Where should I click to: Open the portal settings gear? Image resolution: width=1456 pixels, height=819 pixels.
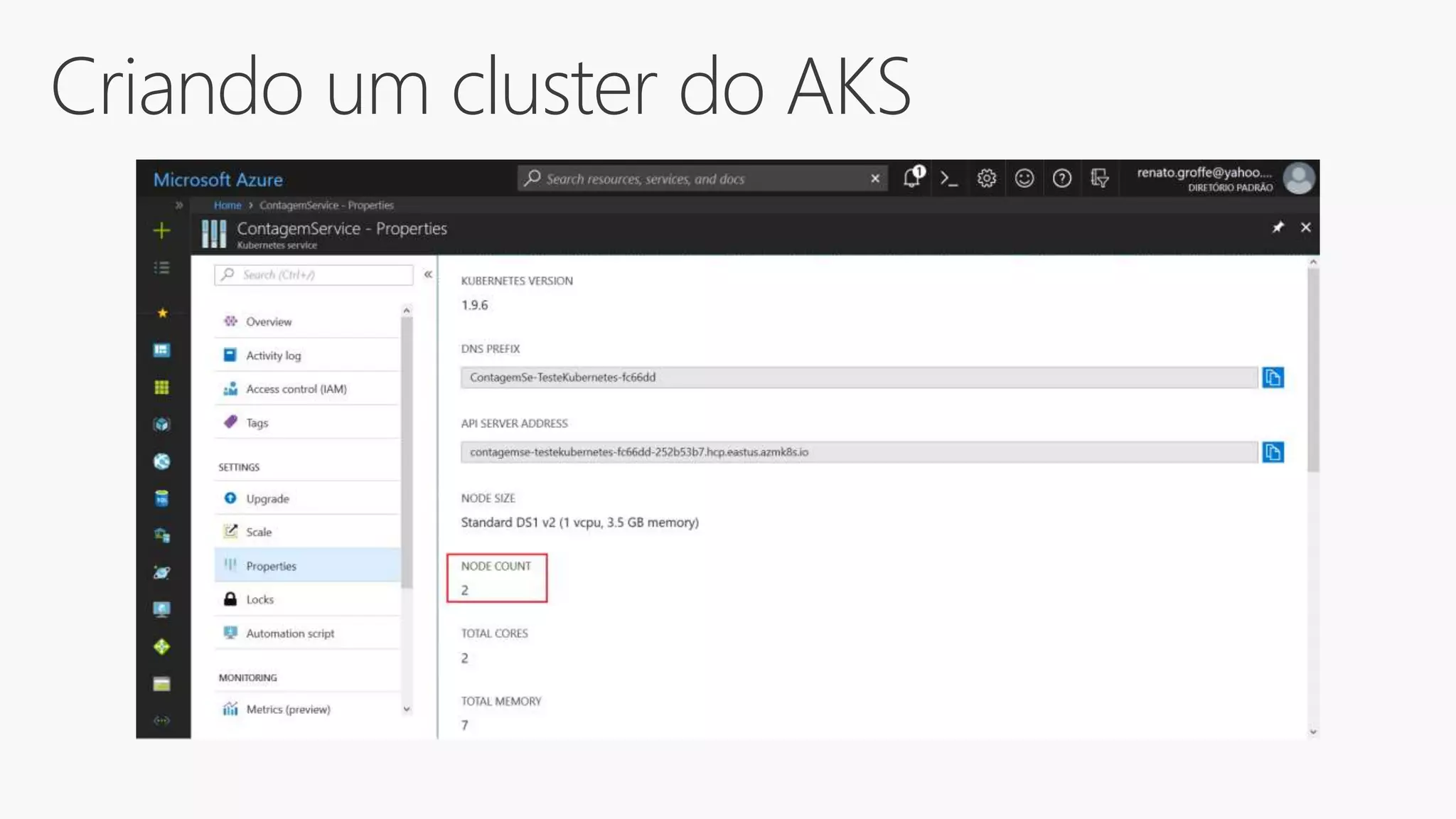[x=986, y=178]
